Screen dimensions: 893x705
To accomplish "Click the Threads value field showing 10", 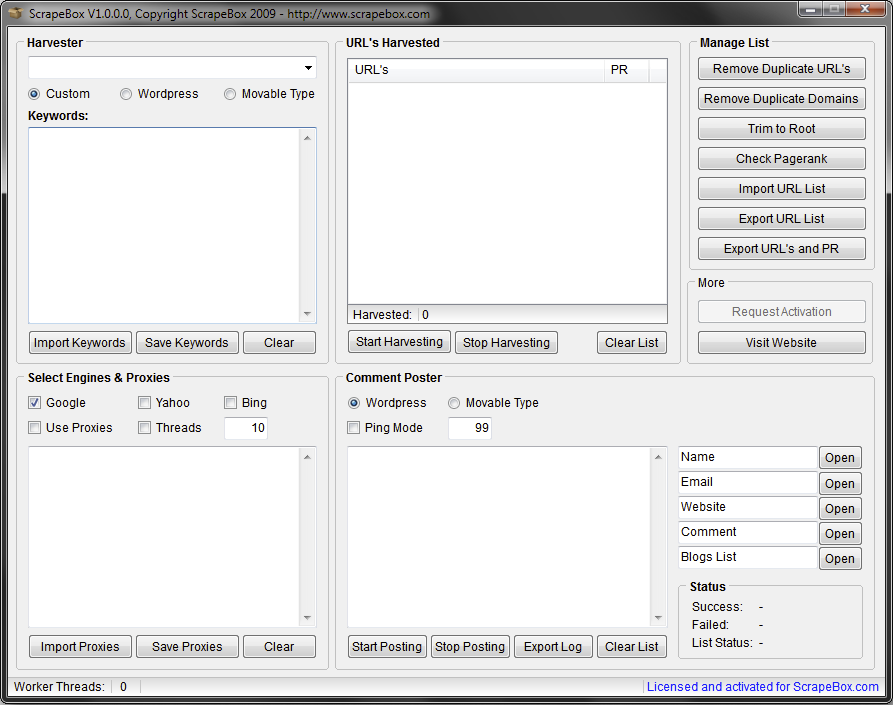I will pyautogui.click(x=246, y=428).
